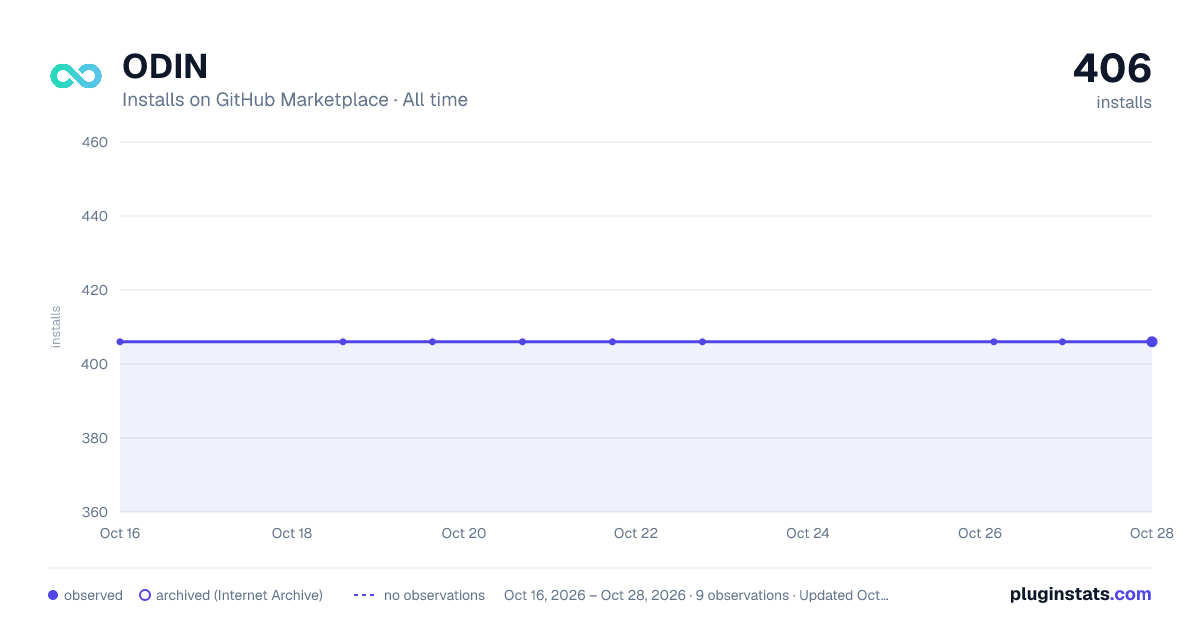Click the 'Oct 24' x-axis label

(808, 533)
